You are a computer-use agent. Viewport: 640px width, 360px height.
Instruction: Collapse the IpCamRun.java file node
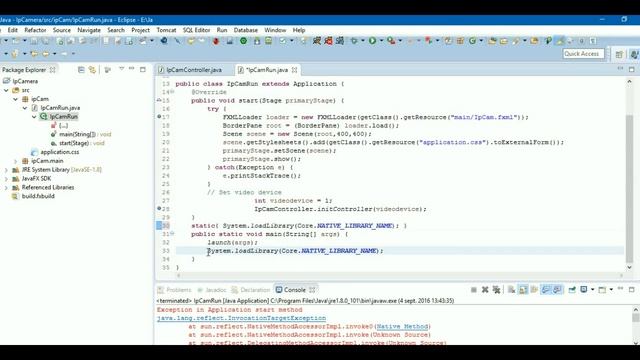coord(25,108)
